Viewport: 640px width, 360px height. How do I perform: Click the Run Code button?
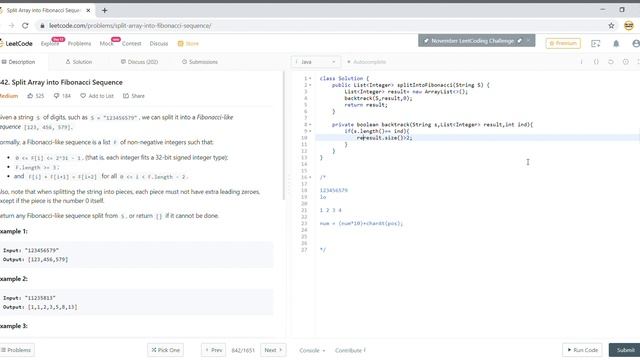coord(582,350)
